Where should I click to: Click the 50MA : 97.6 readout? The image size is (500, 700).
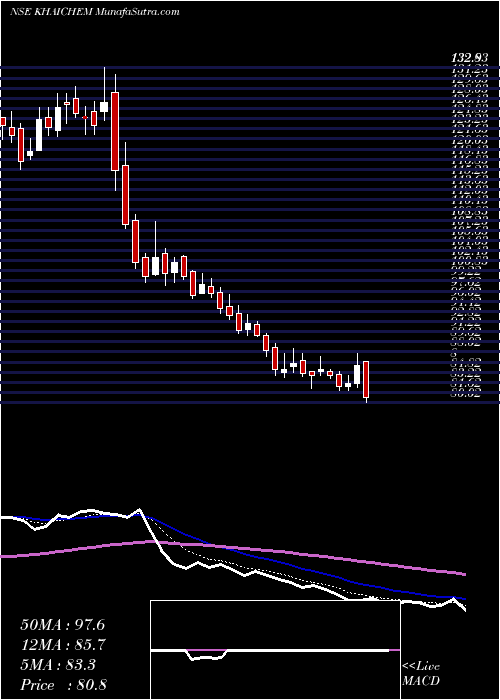tap(62, 625)
